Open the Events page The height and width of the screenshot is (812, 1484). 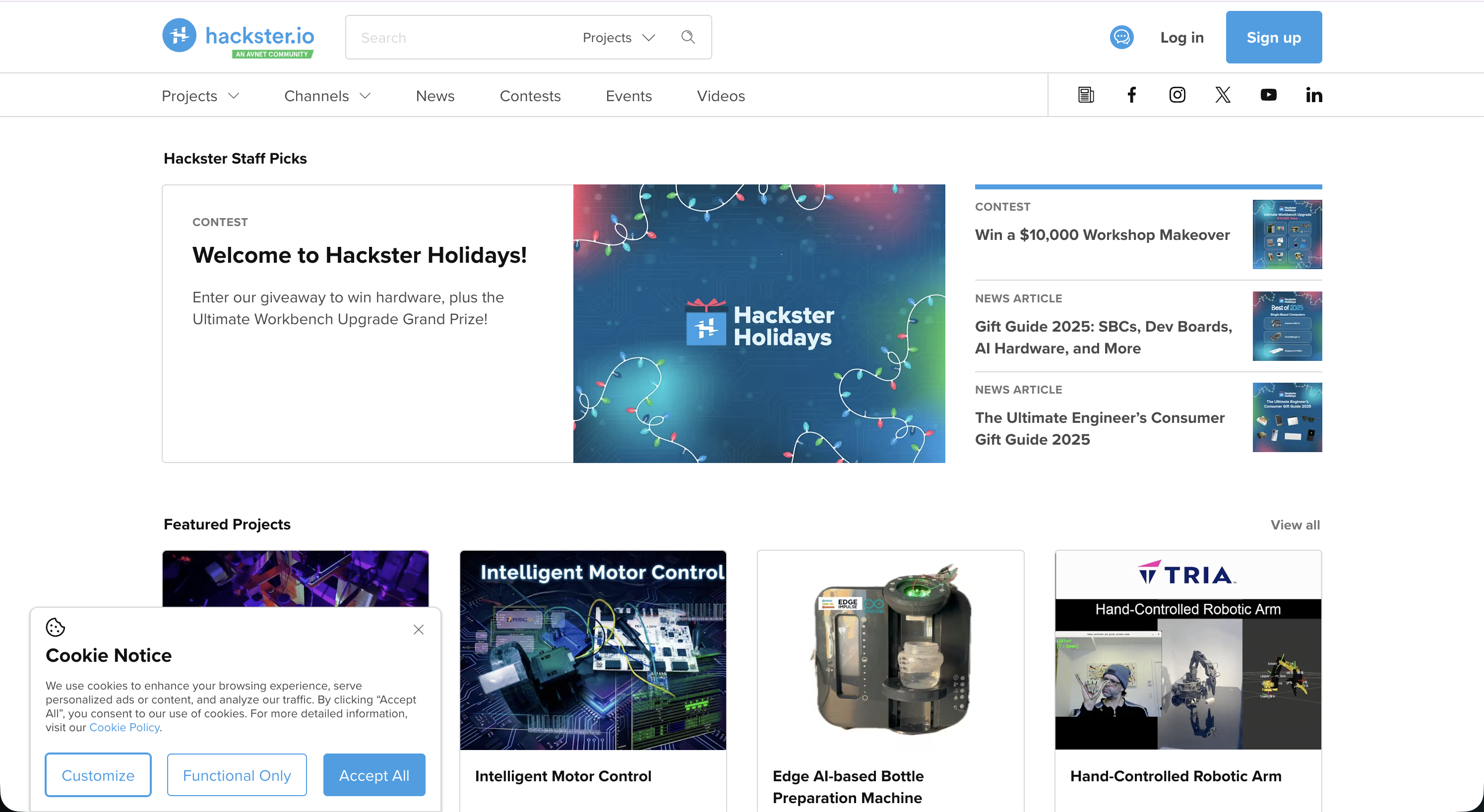pos(628,96)
